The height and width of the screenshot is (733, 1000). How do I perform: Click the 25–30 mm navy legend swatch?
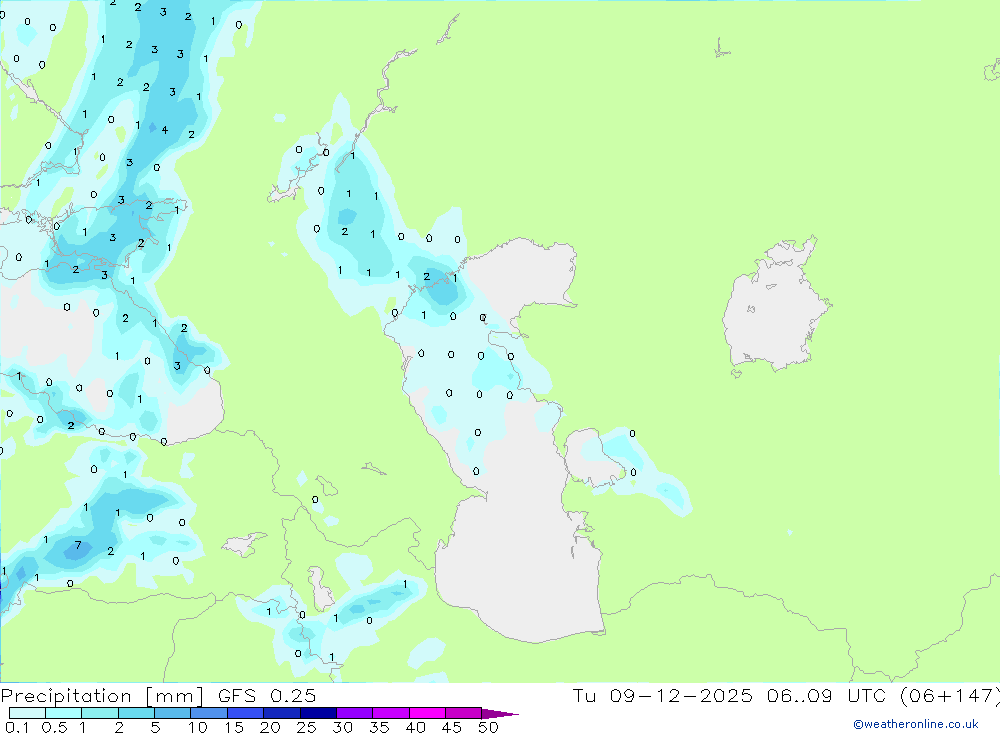318,713
